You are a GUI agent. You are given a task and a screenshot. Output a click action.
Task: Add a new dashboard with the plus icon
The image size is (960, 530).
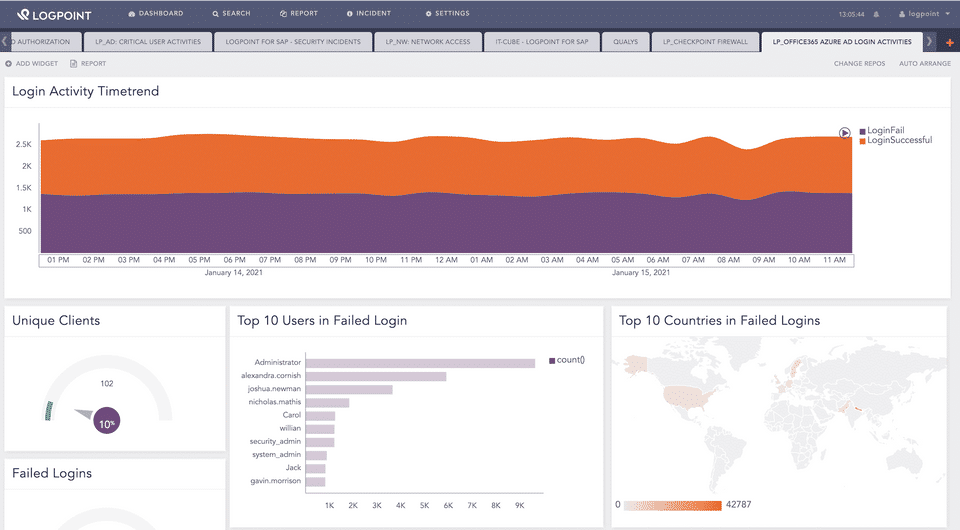click(x=950, y=42)
